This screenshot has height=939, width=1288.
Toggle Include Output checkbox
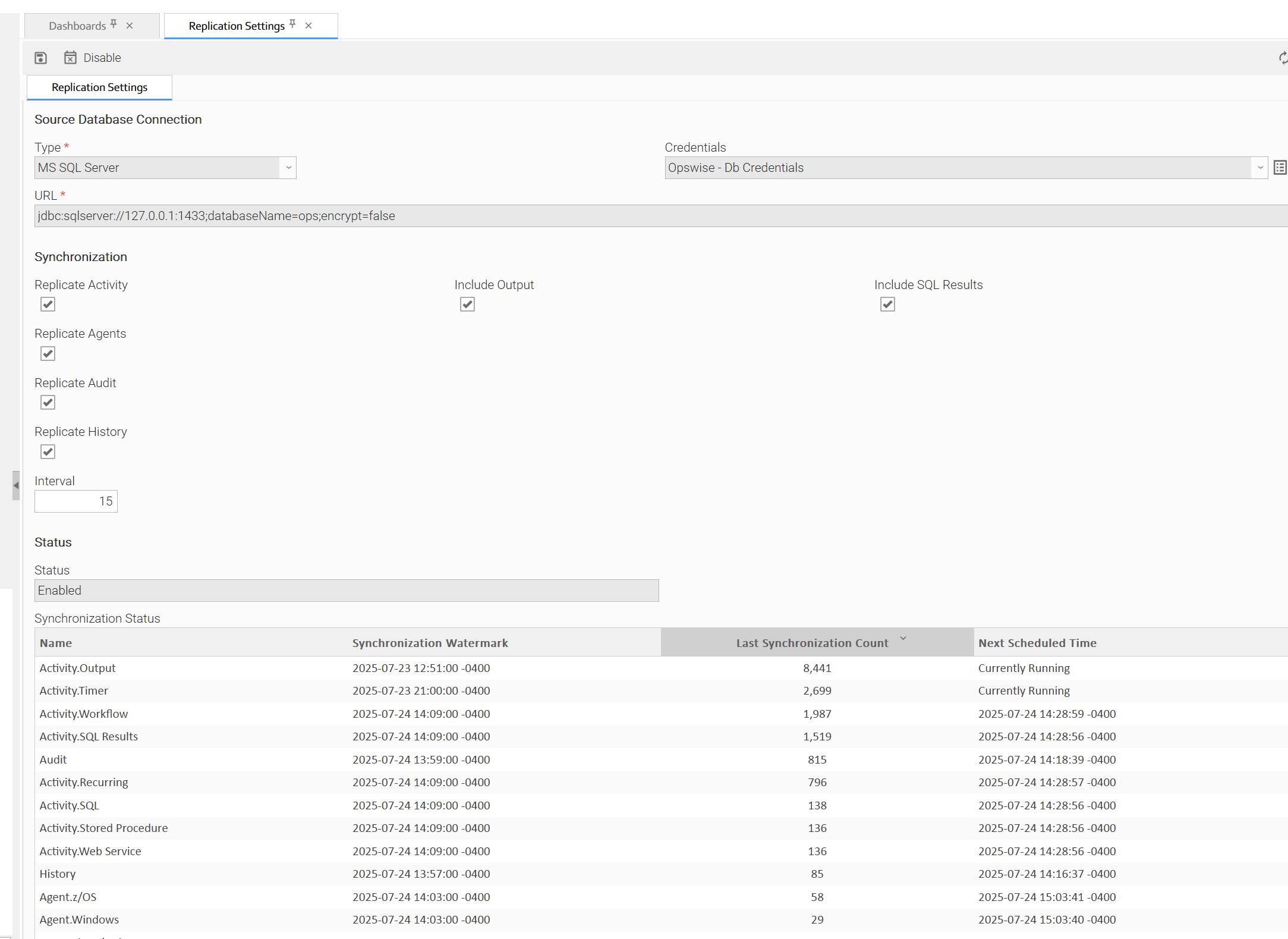tap(468, 304)
